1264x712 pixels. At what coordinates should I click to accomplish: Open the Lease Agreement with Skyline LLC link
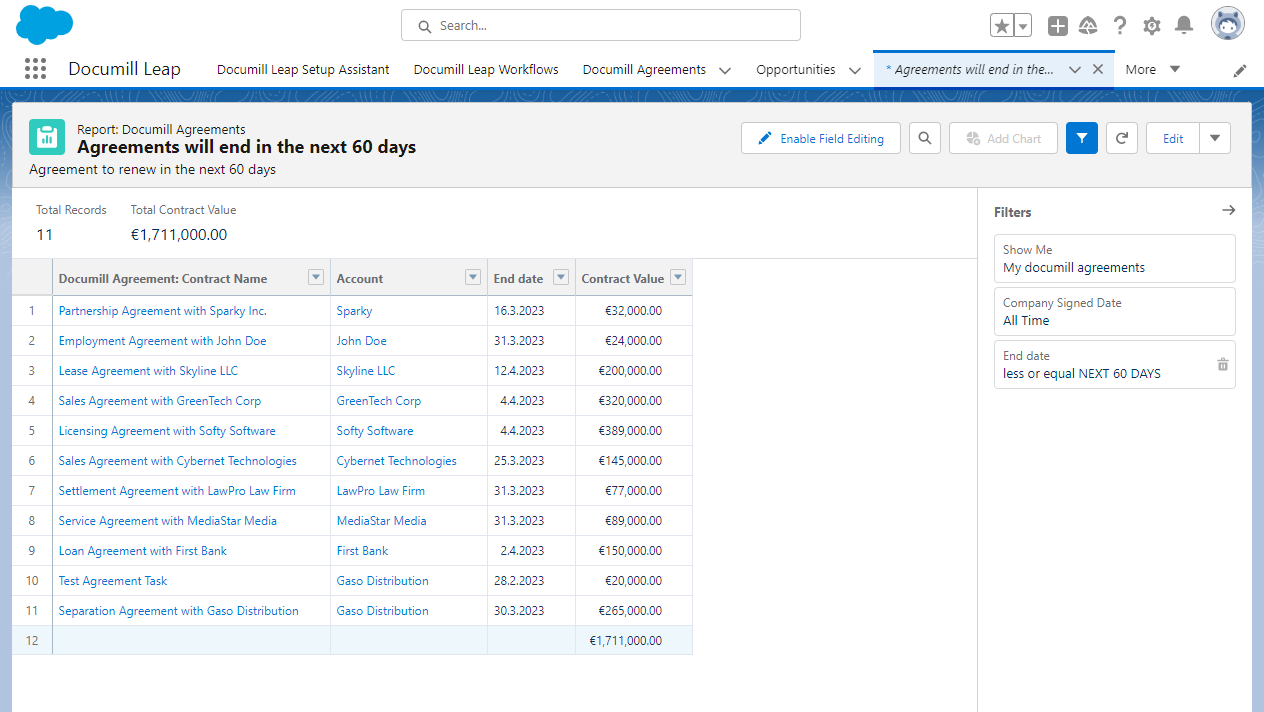pos(148,371)
